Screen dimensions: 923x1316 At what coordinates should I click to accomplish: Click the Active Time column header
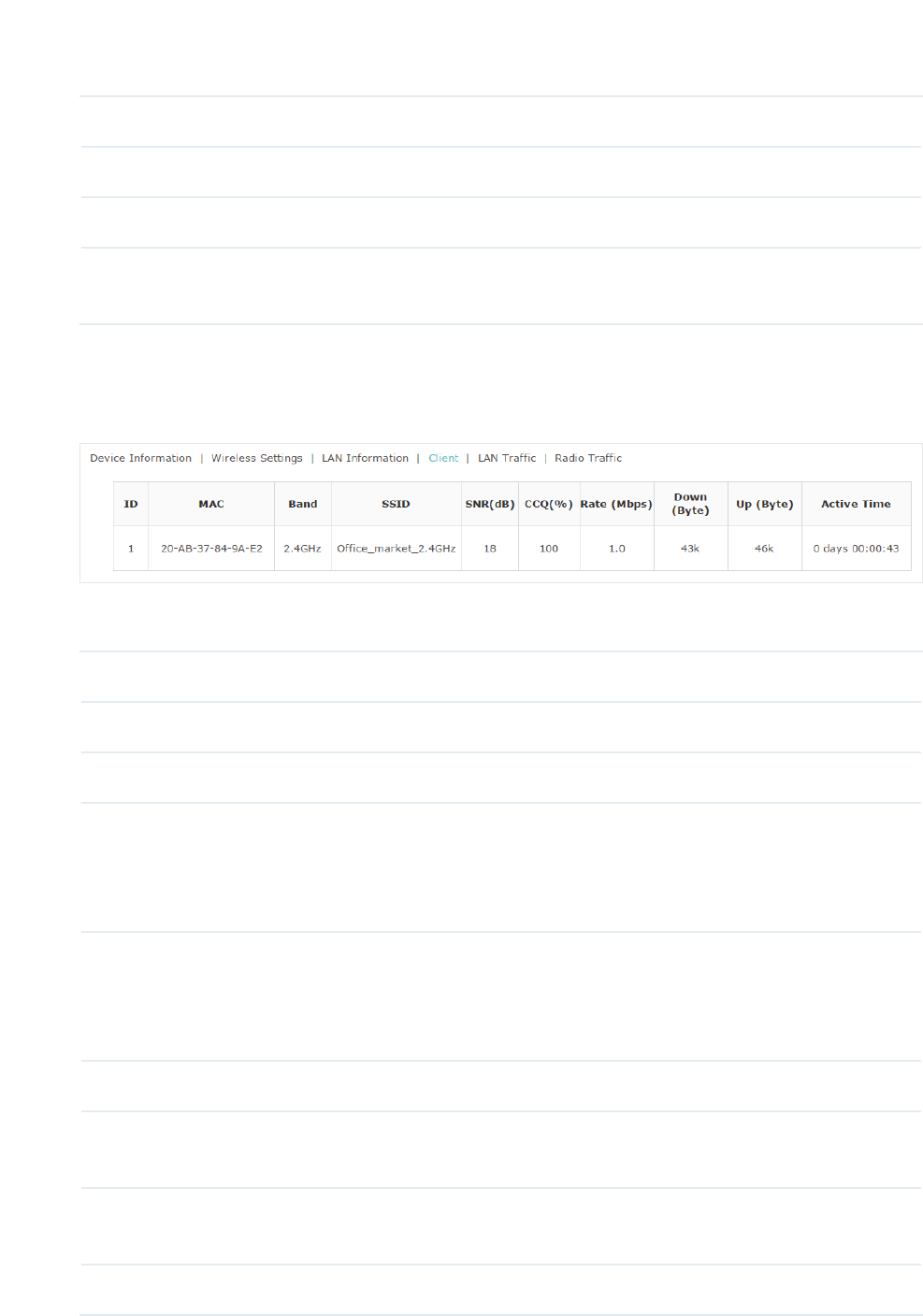856,504
